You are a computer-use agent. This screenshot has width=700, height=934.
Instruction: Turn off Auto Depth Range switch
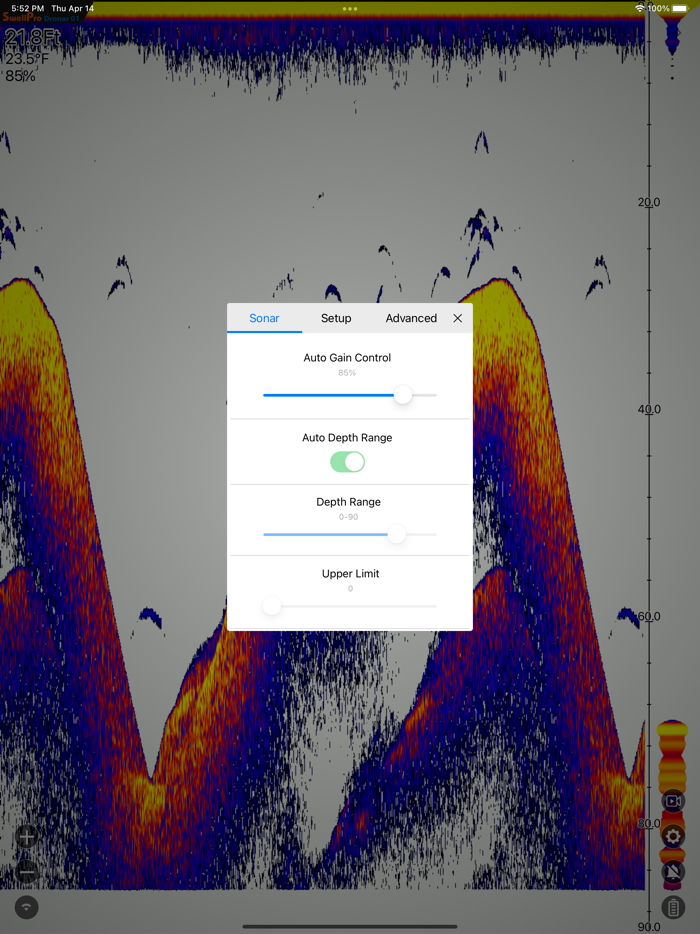tap(347, 462)
